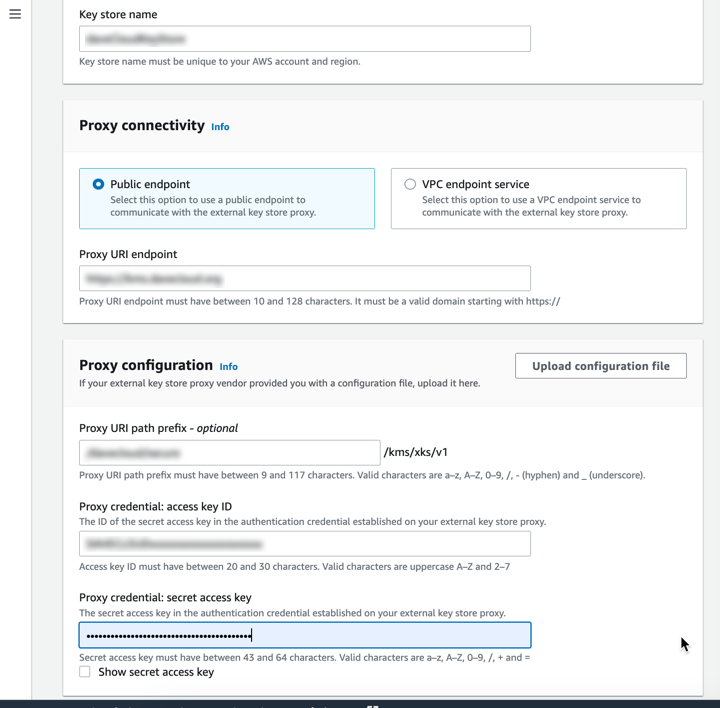The height and width of the screenshot is (708, 720).
Task: Open the hamburger navigation menu
Action: coord(15,15)
